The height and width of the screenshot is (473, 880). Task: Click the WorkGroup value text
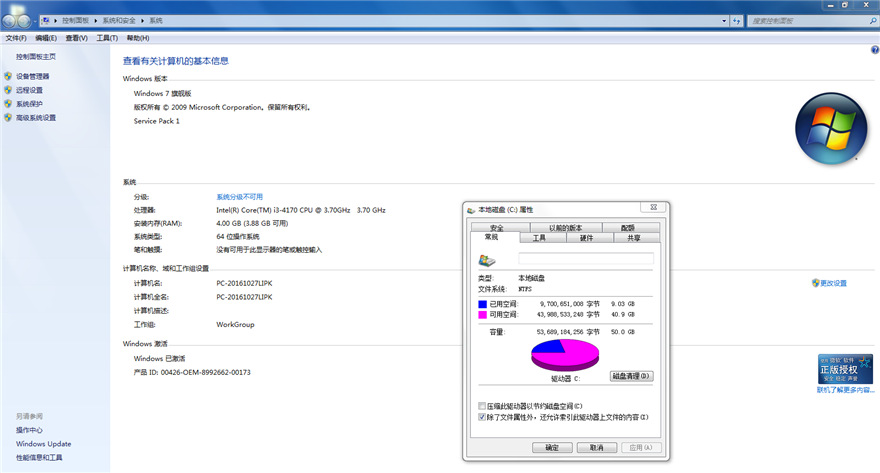(x=235, y=324)
